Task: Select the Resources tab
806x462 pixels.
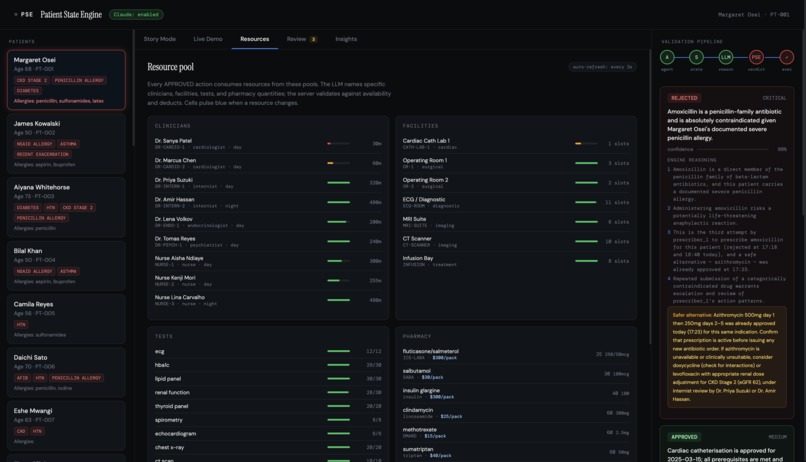Action: pos(254,39)
